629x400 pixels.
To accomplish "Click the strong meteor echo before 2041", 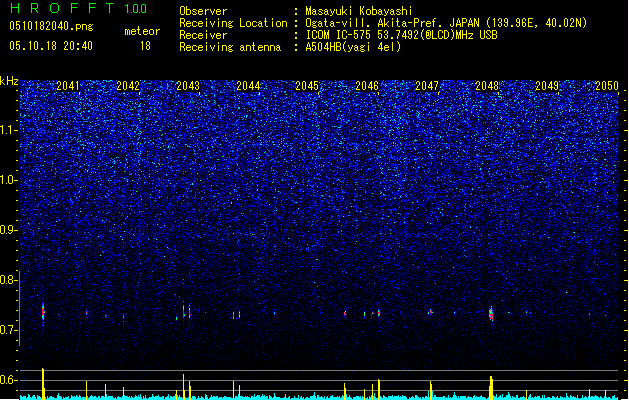I will click(43, 312).
